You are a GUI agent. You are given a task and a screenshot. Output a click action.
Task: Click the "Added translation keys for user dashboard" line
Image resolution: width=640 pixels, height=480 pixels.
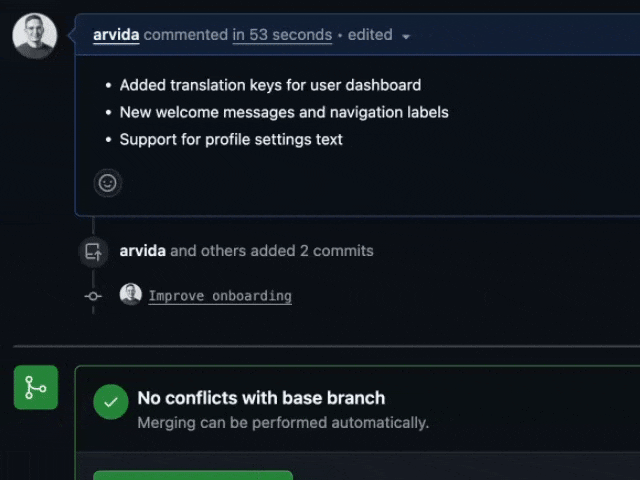pos(270,85)
